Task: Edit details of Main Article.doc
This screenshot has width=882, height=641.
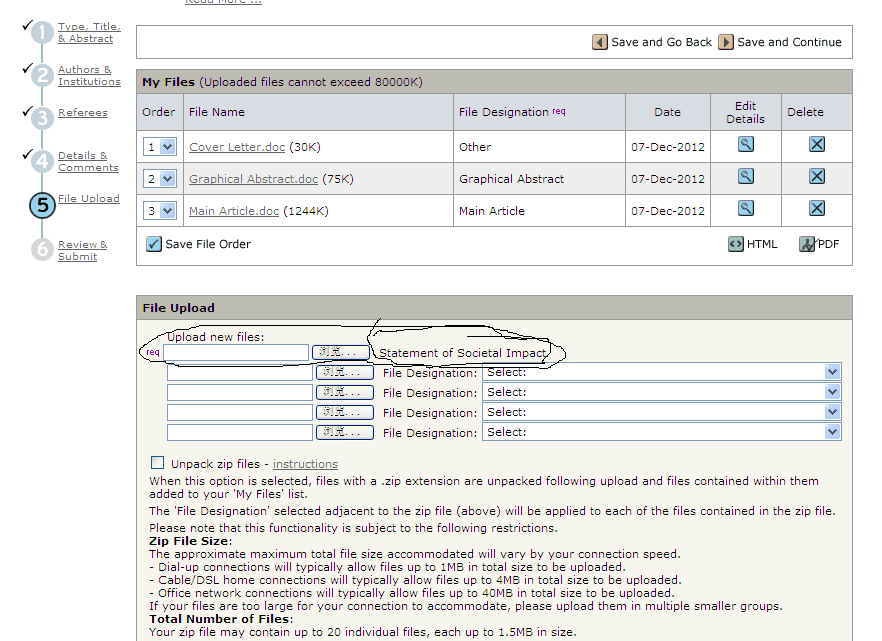Action: click(x=745, y=209)
